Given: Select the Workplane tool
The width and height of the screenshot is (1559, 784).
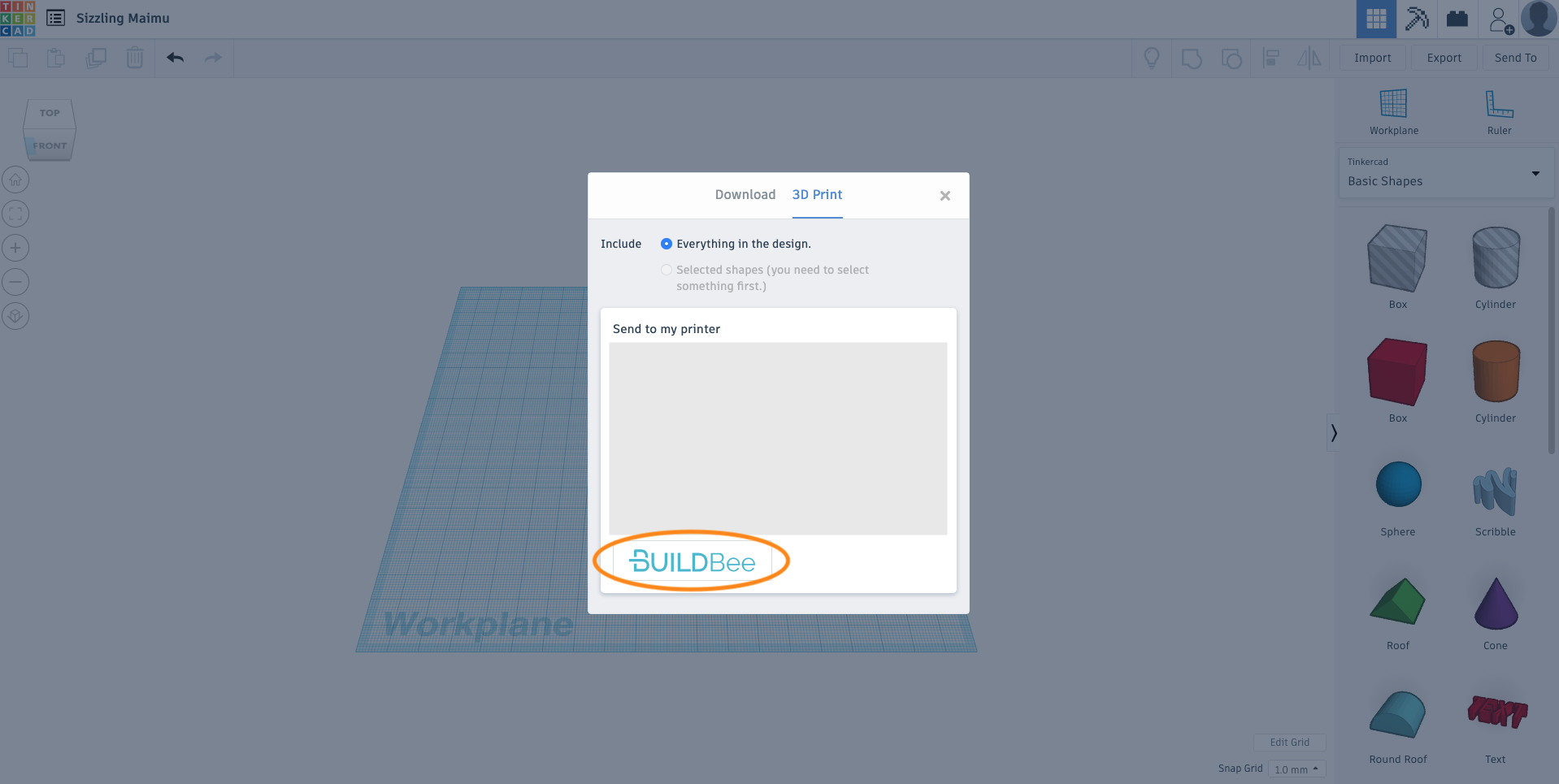Looking at the screenshot, I should (1394, 112).
